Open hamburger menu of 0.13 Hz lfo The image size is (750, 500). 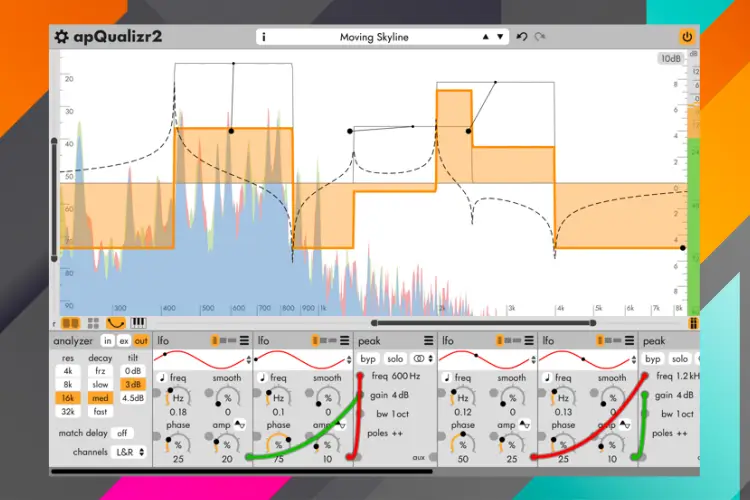point(629,341)
